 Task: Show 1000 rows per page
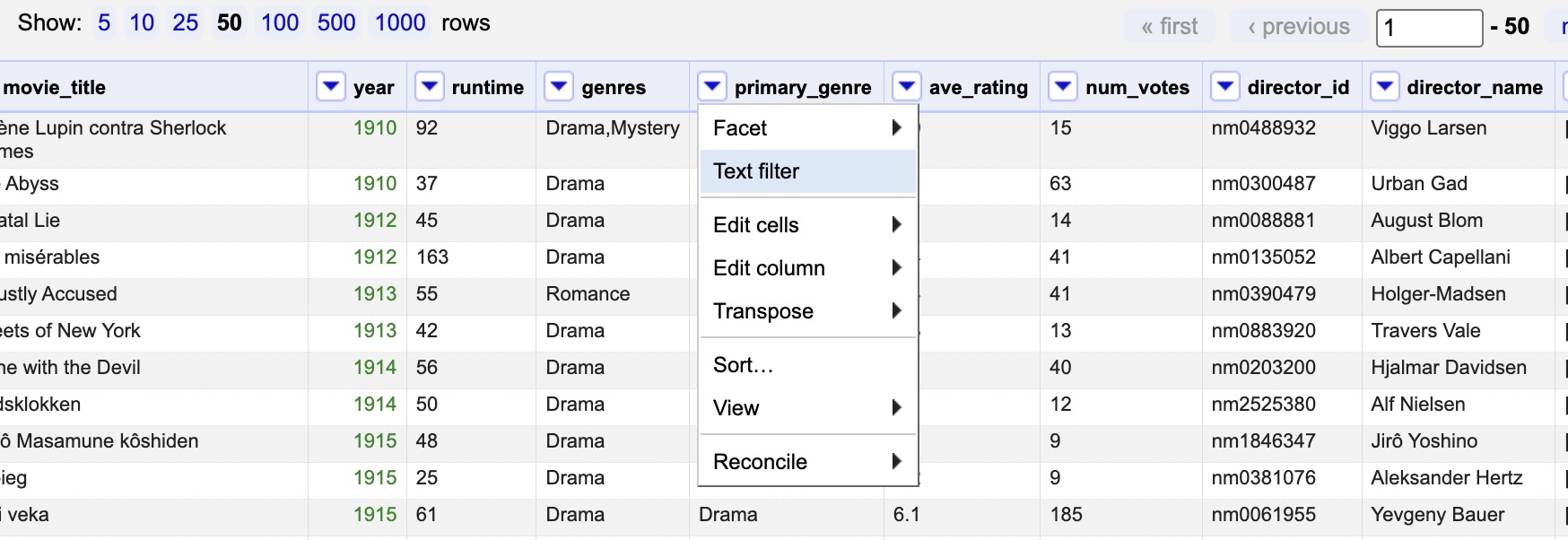pyautogui.click(x=400, y=23)
